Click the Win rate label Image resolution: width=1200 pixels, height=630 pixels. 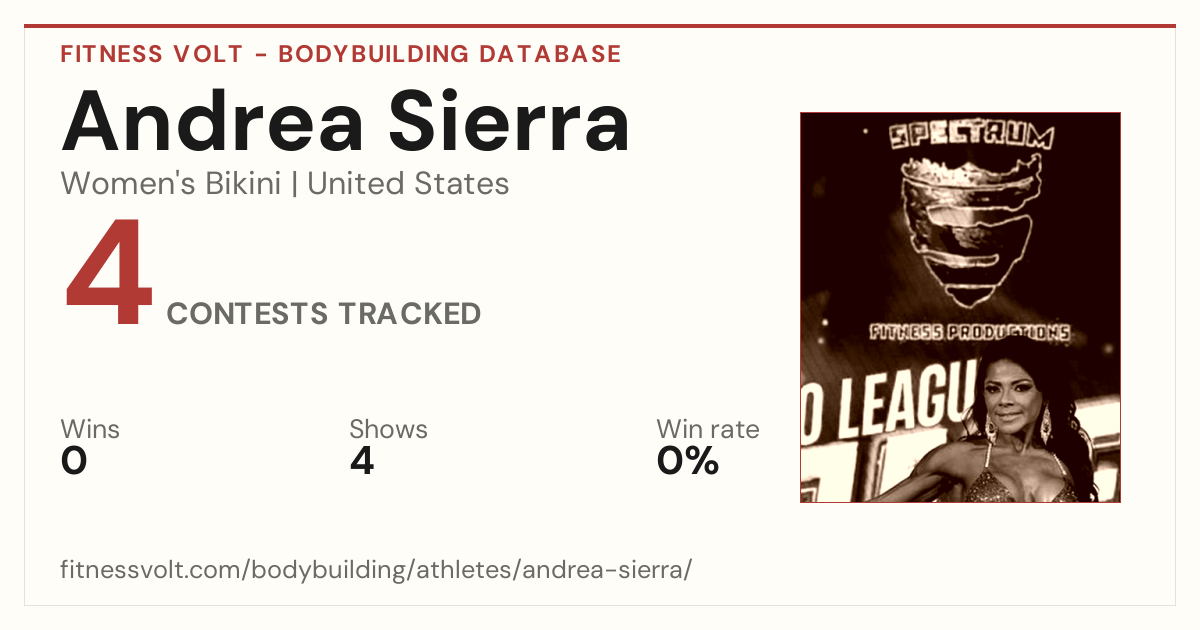708,430
